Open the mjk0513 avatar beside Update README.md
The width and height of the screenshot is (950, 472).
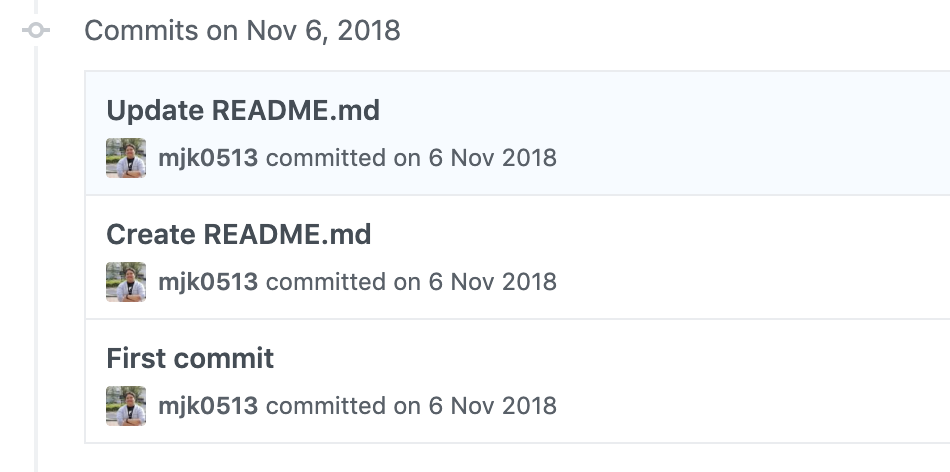pyautogui.click(x=126, y=158)
